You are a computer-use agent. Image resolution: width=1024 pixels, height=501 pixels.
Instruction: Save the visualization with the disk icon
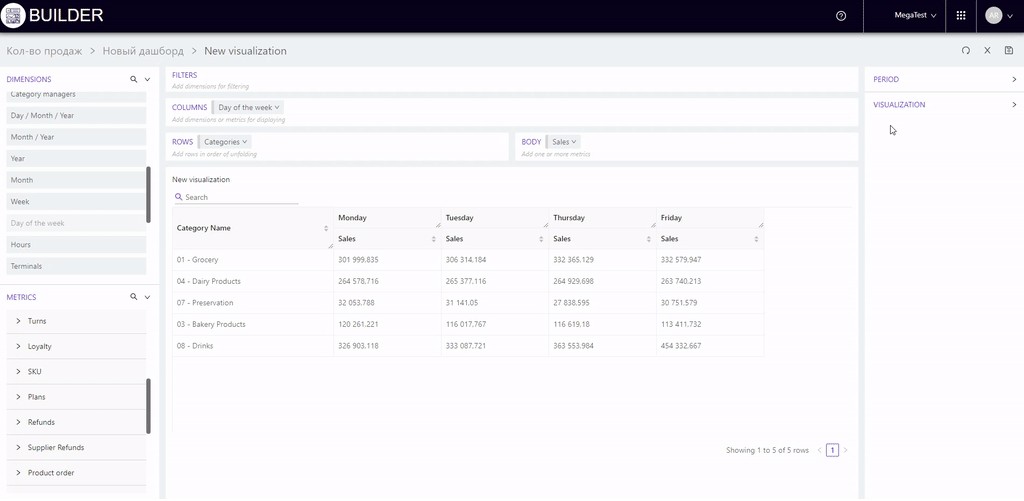pos(1008,51)
